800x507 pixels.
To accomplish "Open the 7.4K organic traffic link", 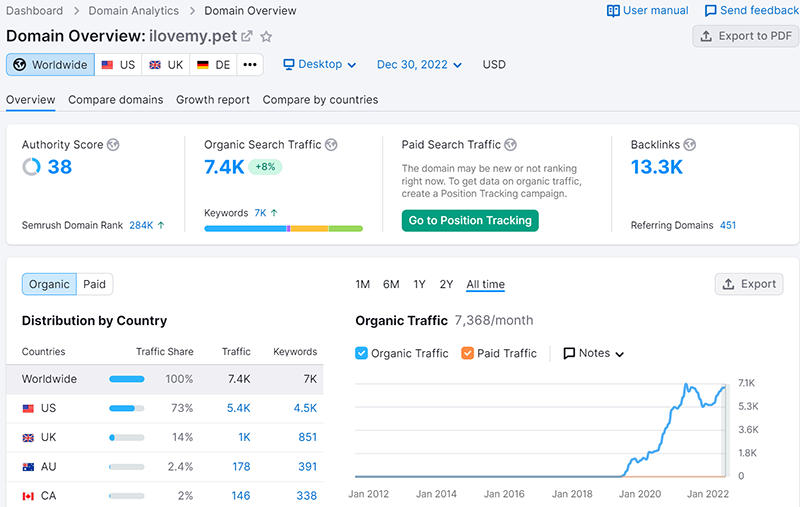I will coord(224,167).
